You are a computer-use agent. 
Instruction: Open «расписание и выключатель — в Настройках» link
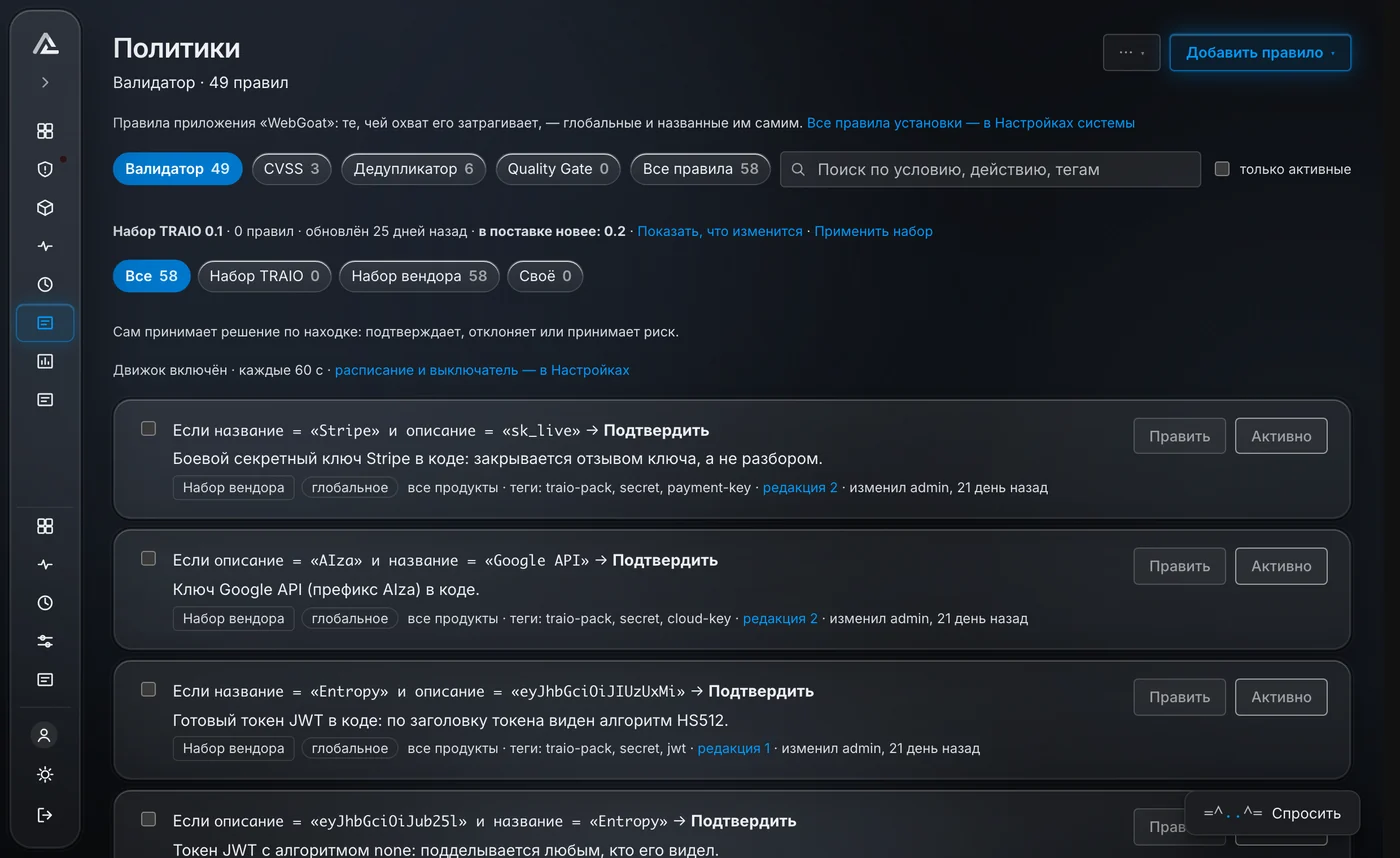pyautogui.click(x=482, y=370)
